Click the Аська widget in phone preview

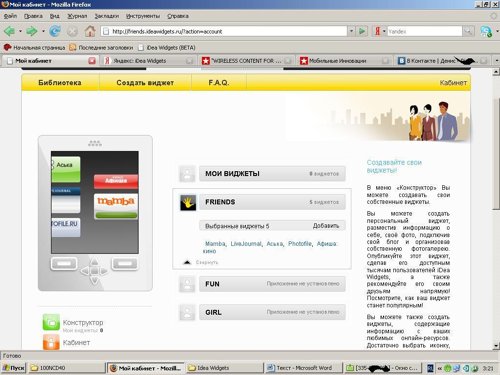(66, 169)
